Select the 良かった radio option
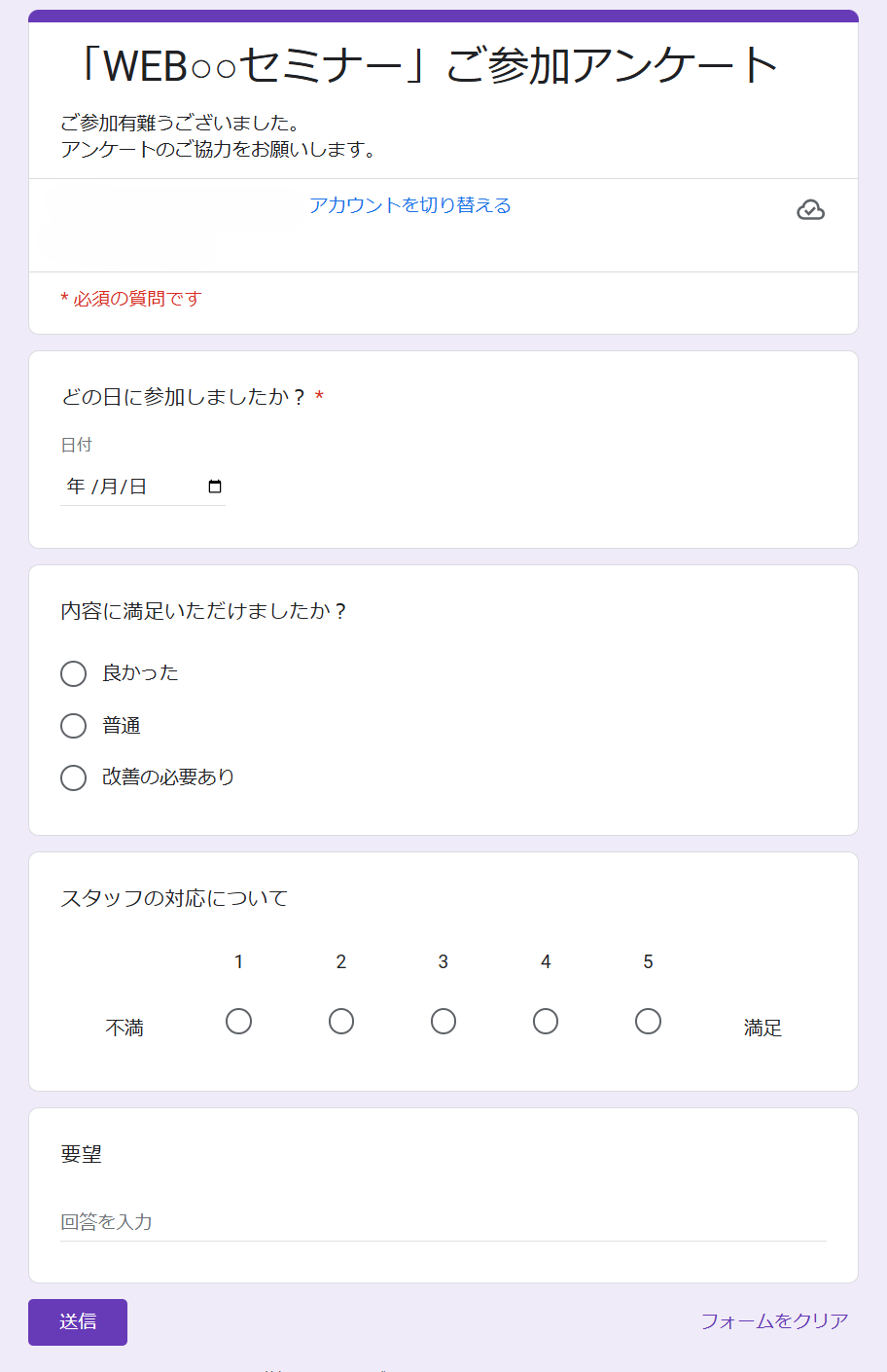The height and width of the screenshot is (1372, 887). pyautogui.click(x=74, y=673)
